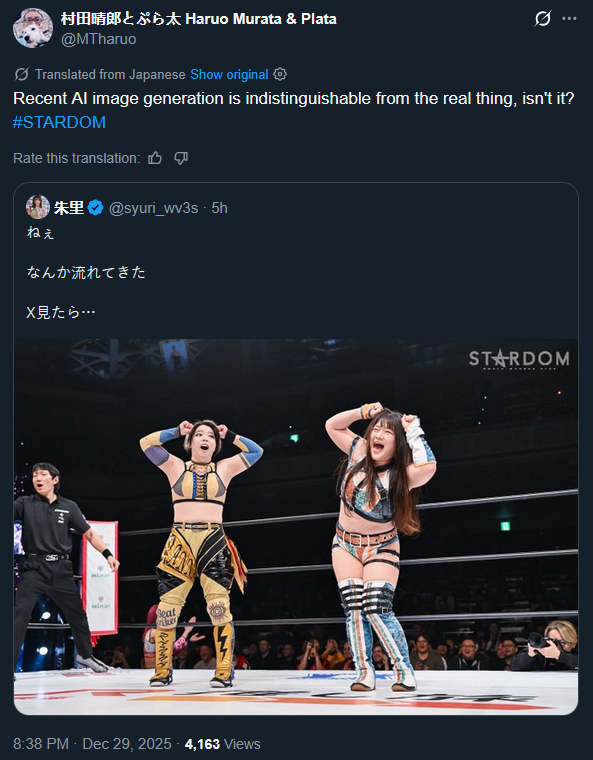Open the #STARDOM hashtag

[59, 122]
